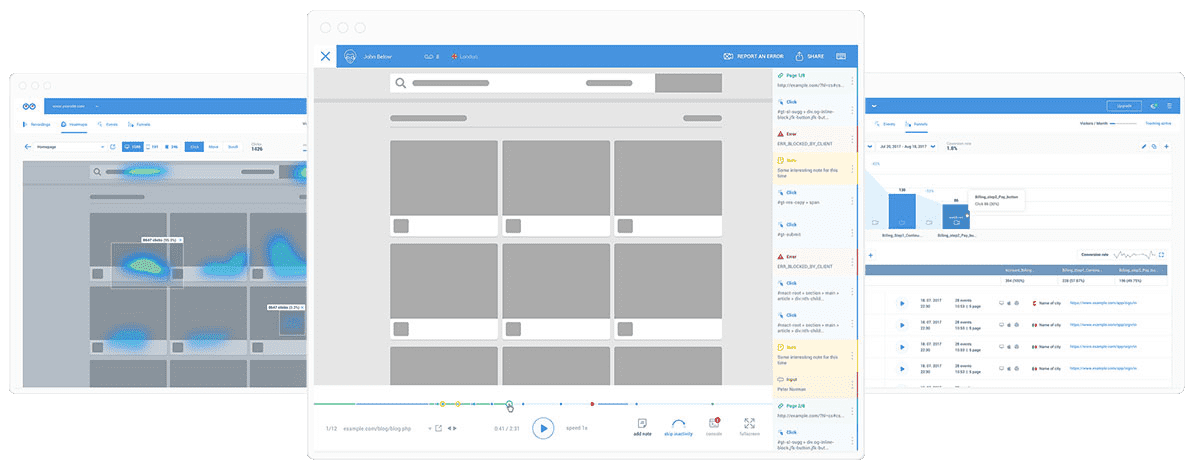Click the keyboard icon in the player header

pos(842,57)
